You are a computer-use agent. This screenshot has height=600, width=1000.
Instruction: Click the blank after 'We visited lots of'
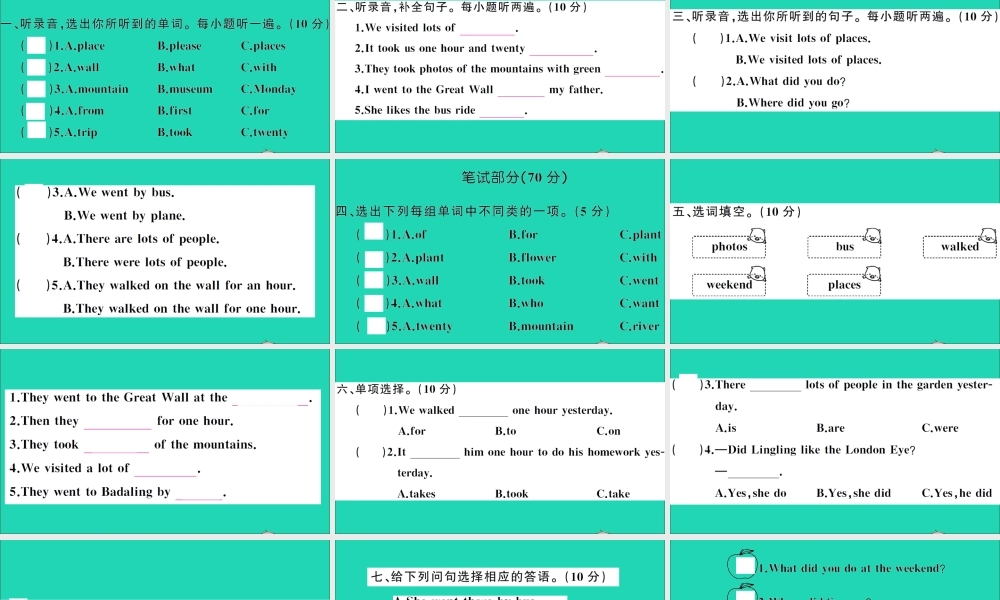[487, 31]
